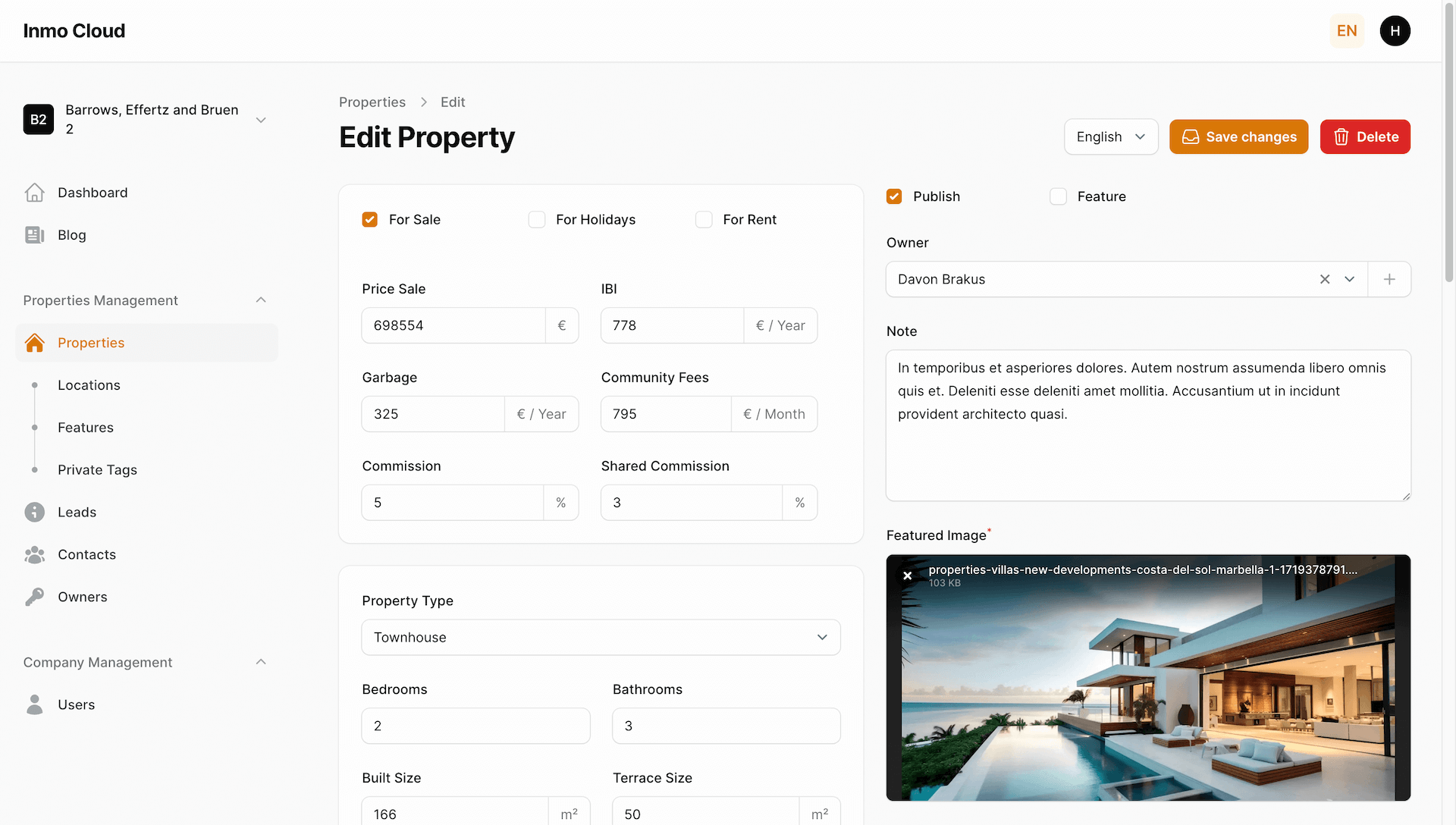This screenshot has height=825, width=1456.
Task: Click the Contacts people icon
Action: point(34,555)
